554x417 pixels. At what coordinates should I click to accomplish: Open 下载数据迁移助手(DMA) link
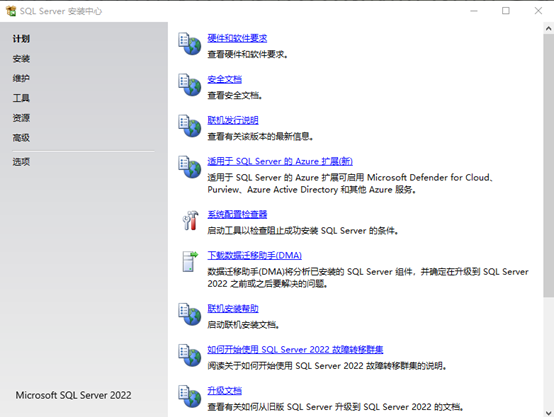(x=254, y=255)
